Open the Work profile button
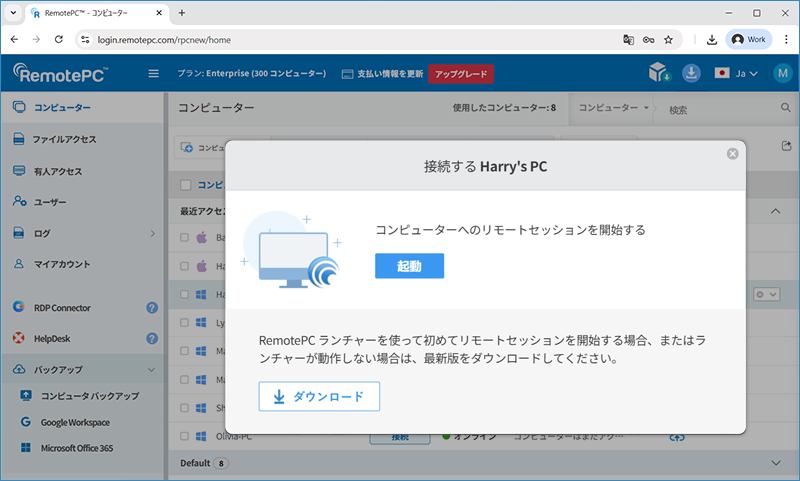Viewport: 800px width, 481px height. (748, 39)
